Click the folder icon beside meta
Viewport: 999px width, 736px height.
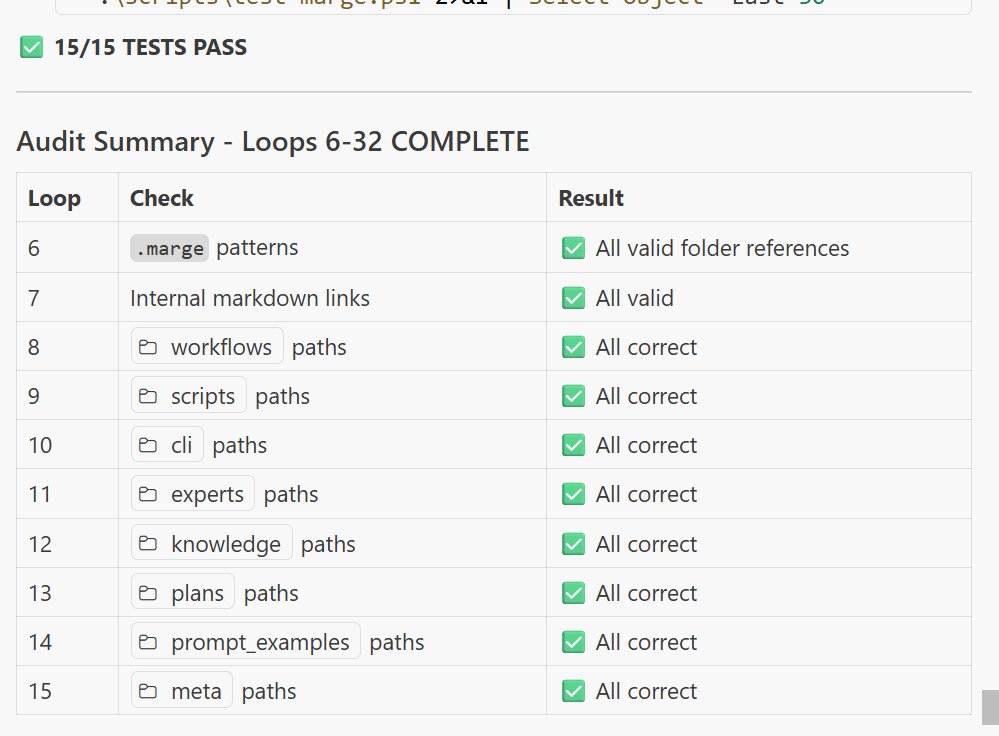coord(148,691)
